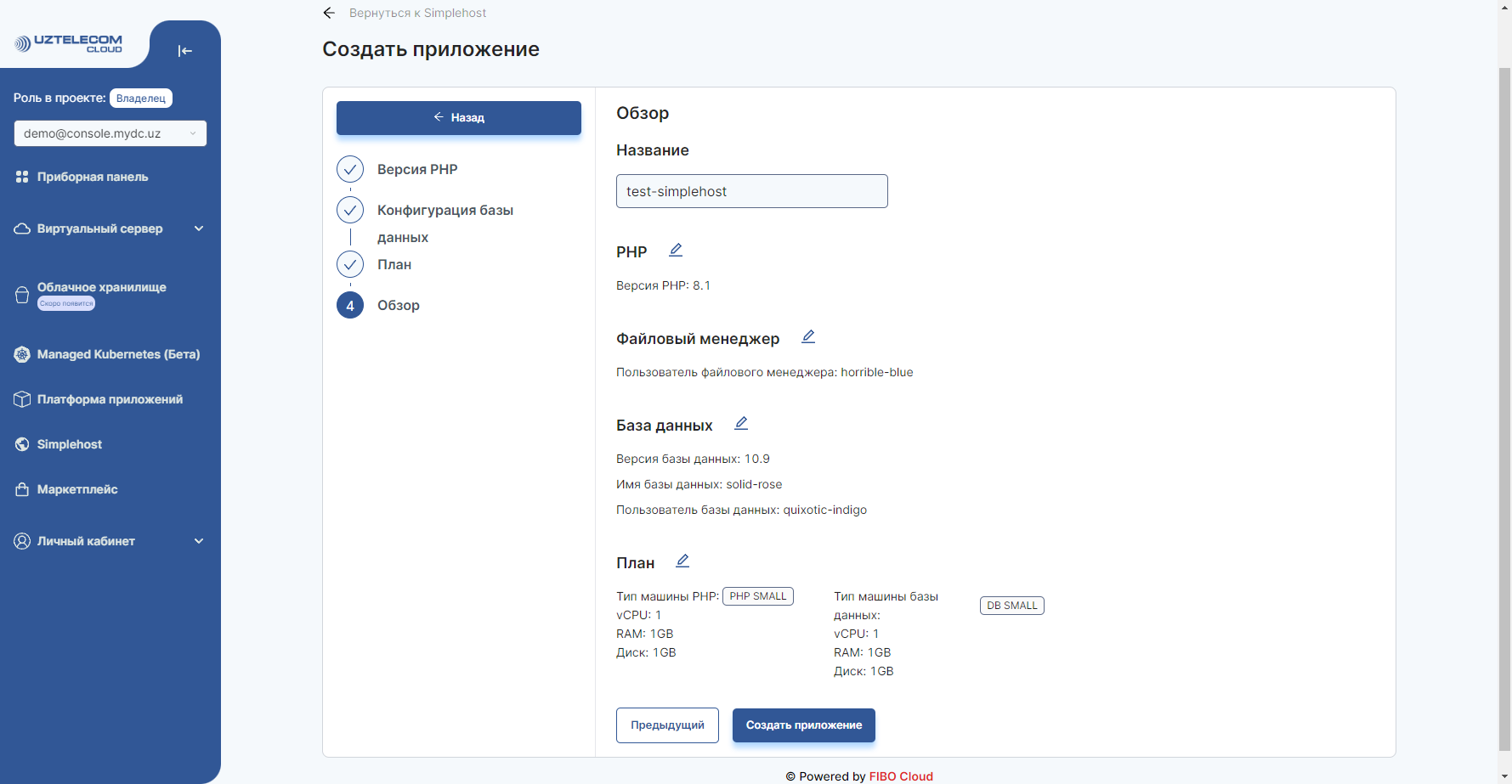Expand the Личный кабинет menu chevron
This screenshot has height=784, width=1512.
pos(198,540)
